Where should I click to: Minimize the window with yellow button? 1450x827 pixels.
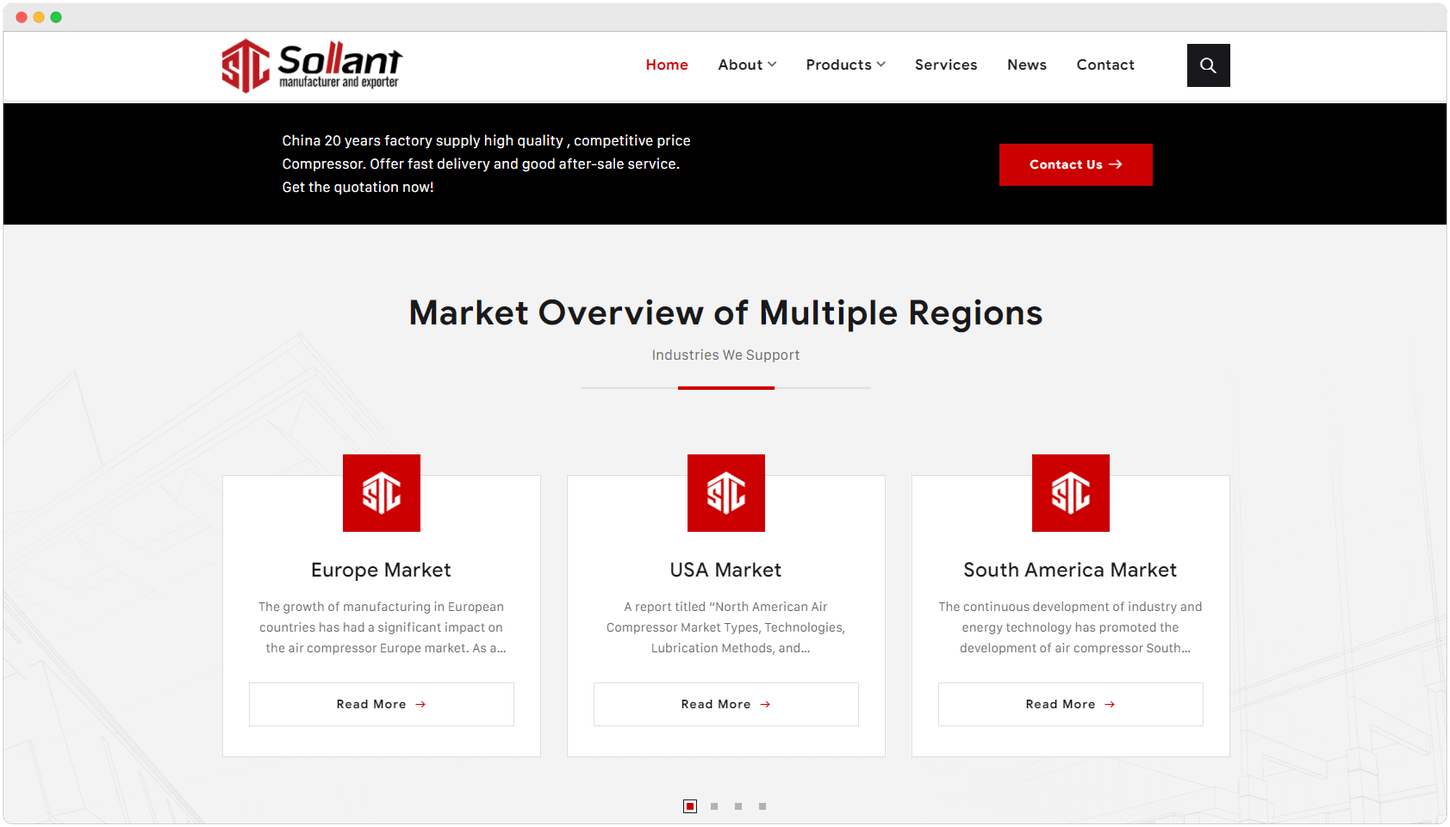pyautogui.click(x=39, y=17)
